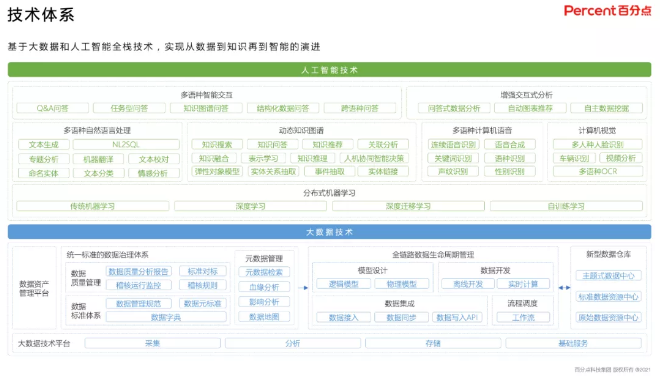663x378 pixels.
Task: Click the 稽核规则 box
Action: [x=203, y=285]
